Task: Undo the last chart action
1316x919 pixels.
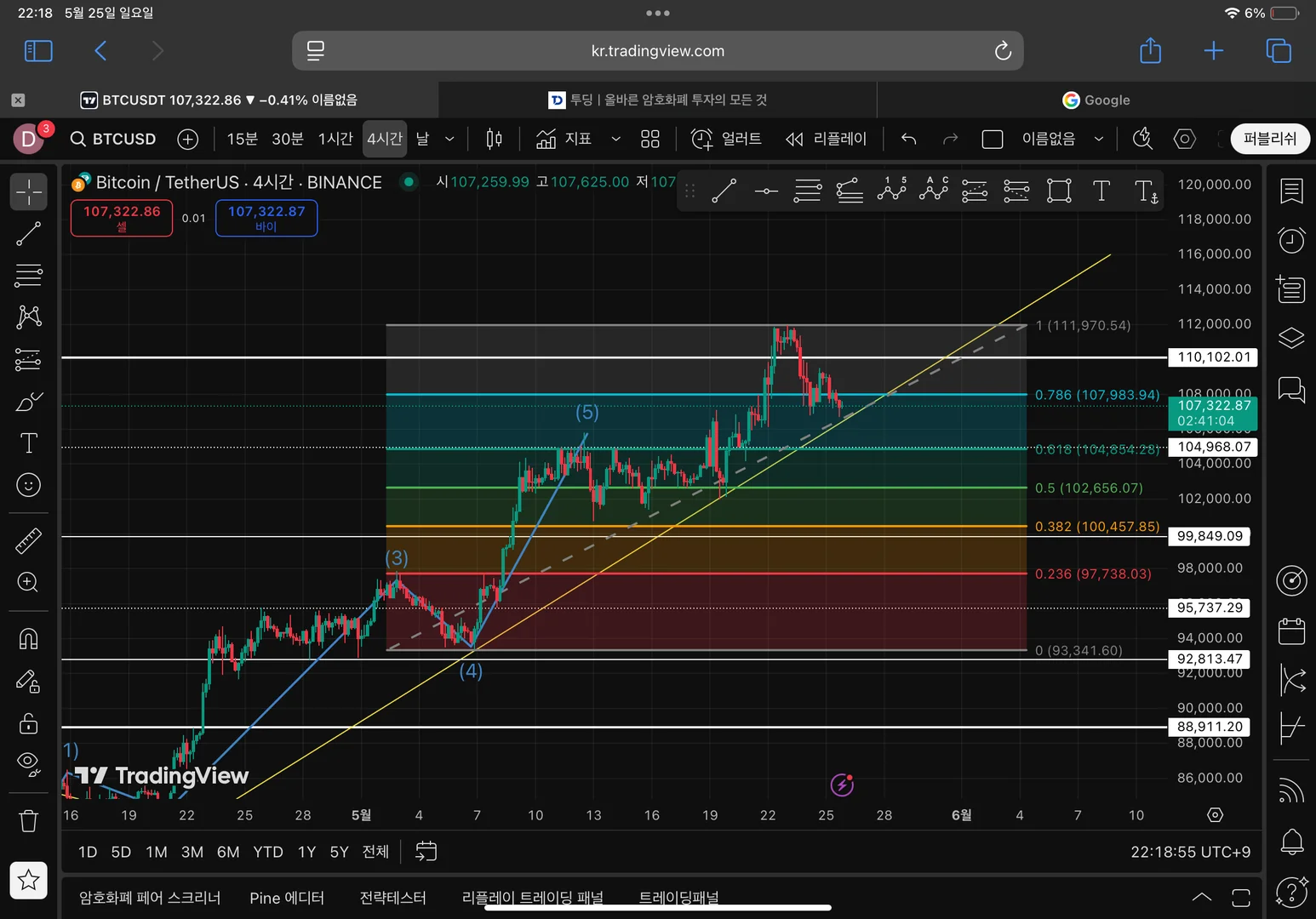Action: [x=908, y=139]
